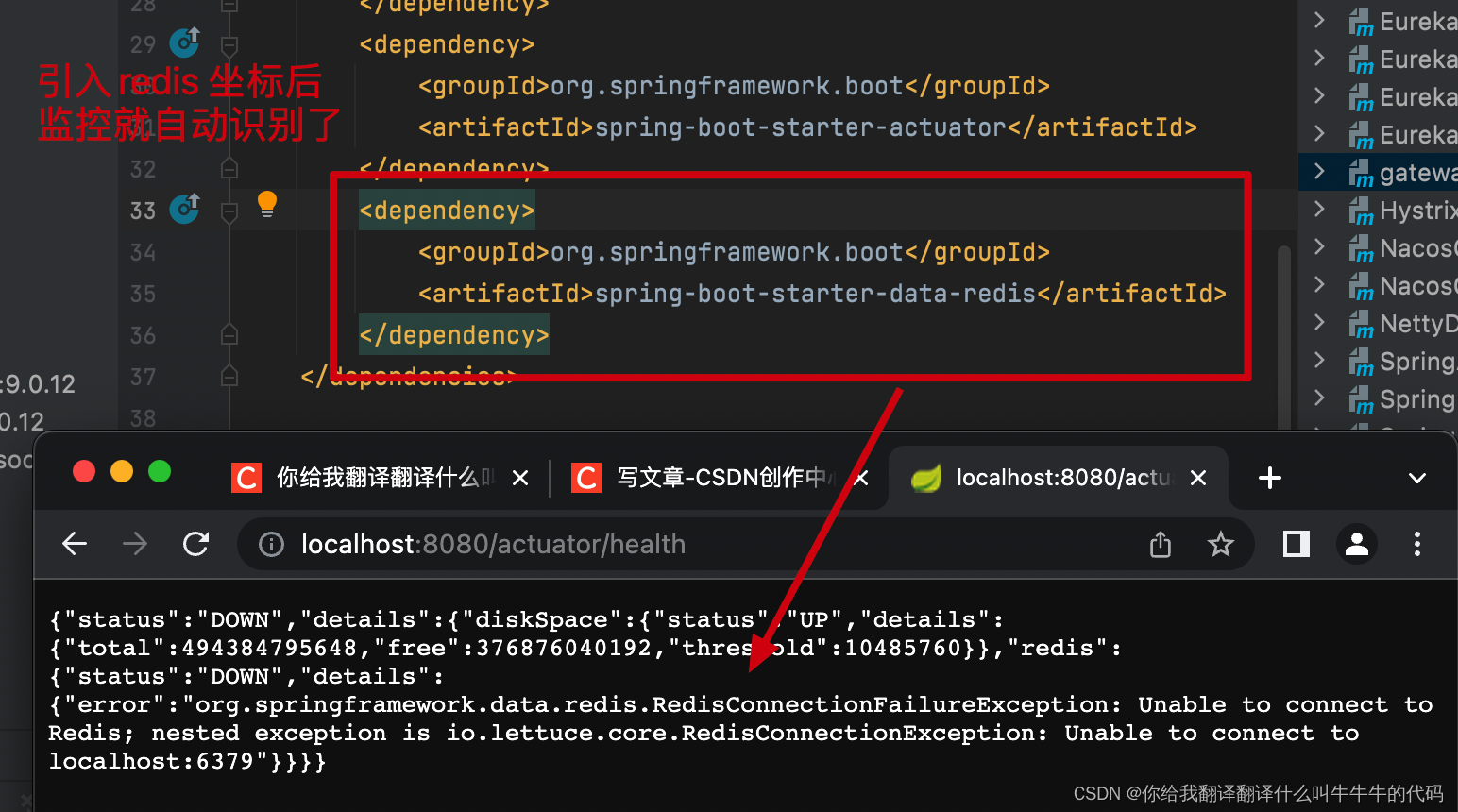Toggle the code folding marker on line 33
Viewport: 1458px width, 812px height.
click(x=229, y=210)
